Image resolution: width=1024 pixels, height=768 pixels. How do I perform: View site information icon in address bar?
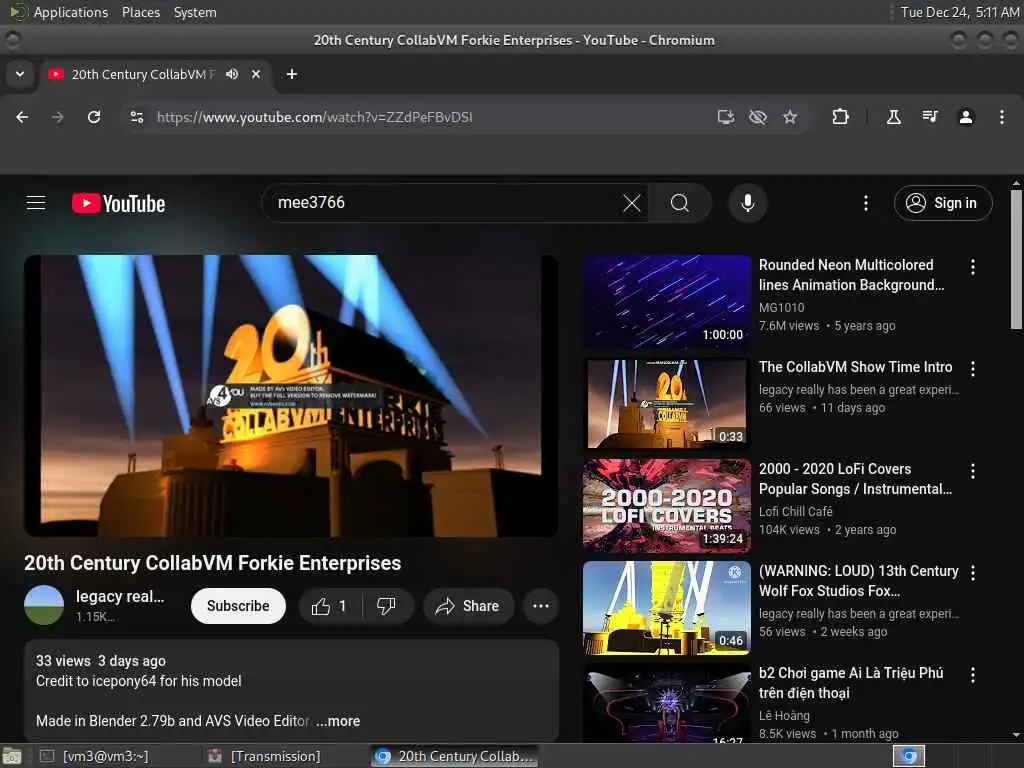pos(136,117)
